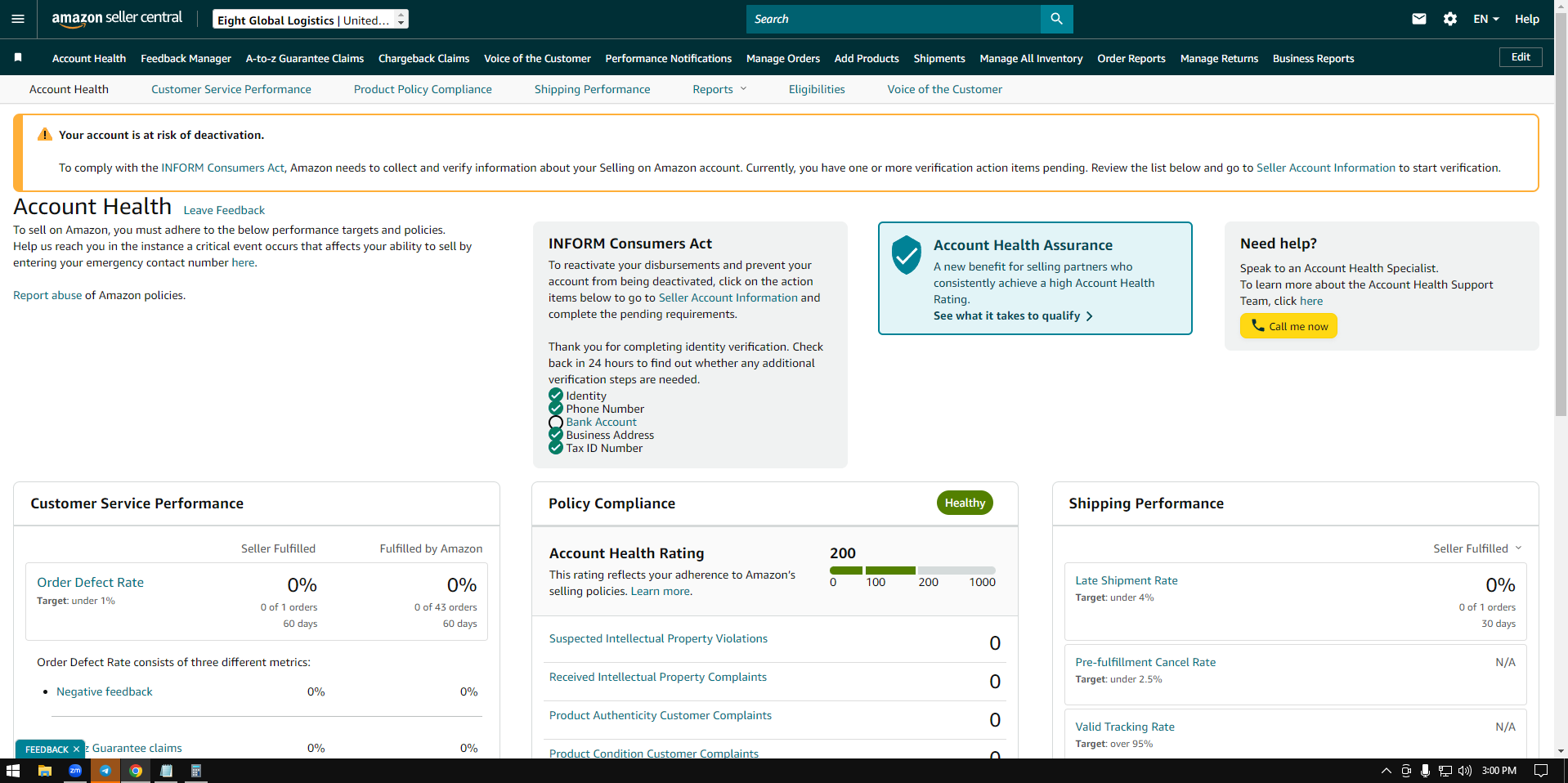
Task: Switch to Customer Service Performance tab
Action: coord(231,89)
